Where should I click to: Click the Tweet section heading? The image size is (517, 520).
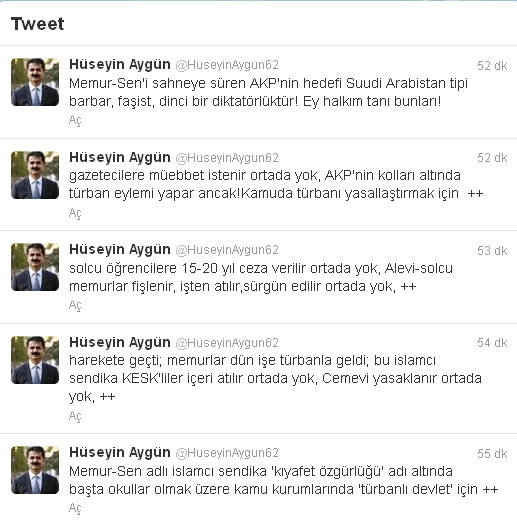(37, 24)
